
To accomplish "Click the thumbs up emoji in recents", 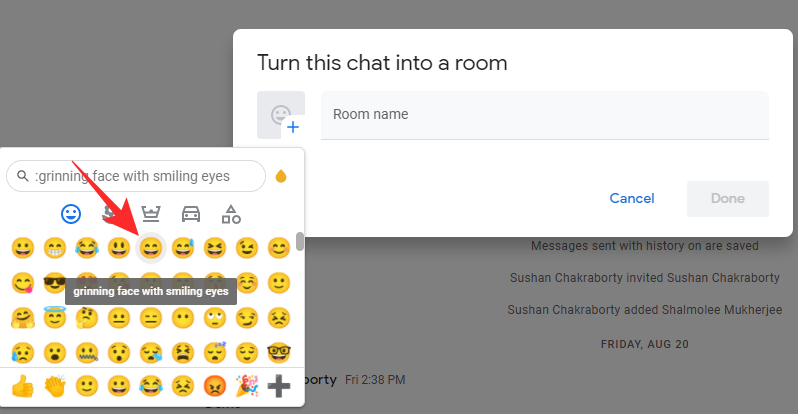I will (22, 386).
